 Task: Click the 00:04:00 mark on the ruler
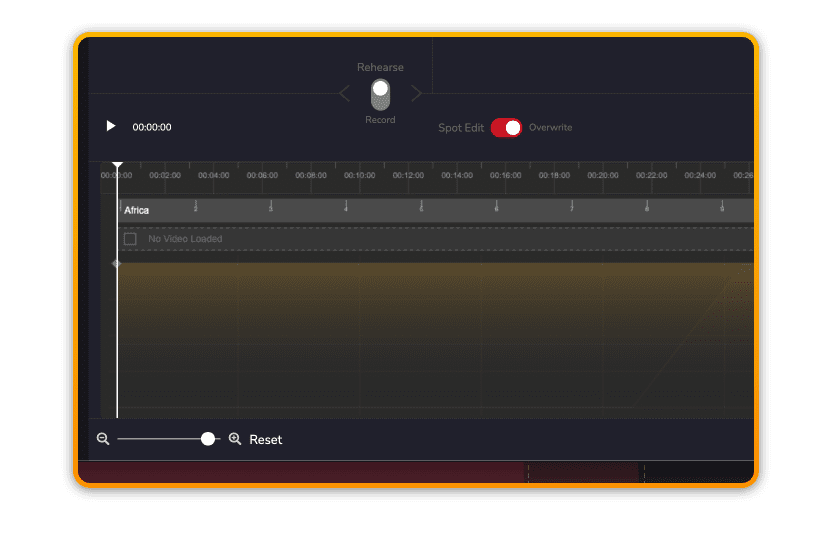pyautogui.click(x=214, y=176)
